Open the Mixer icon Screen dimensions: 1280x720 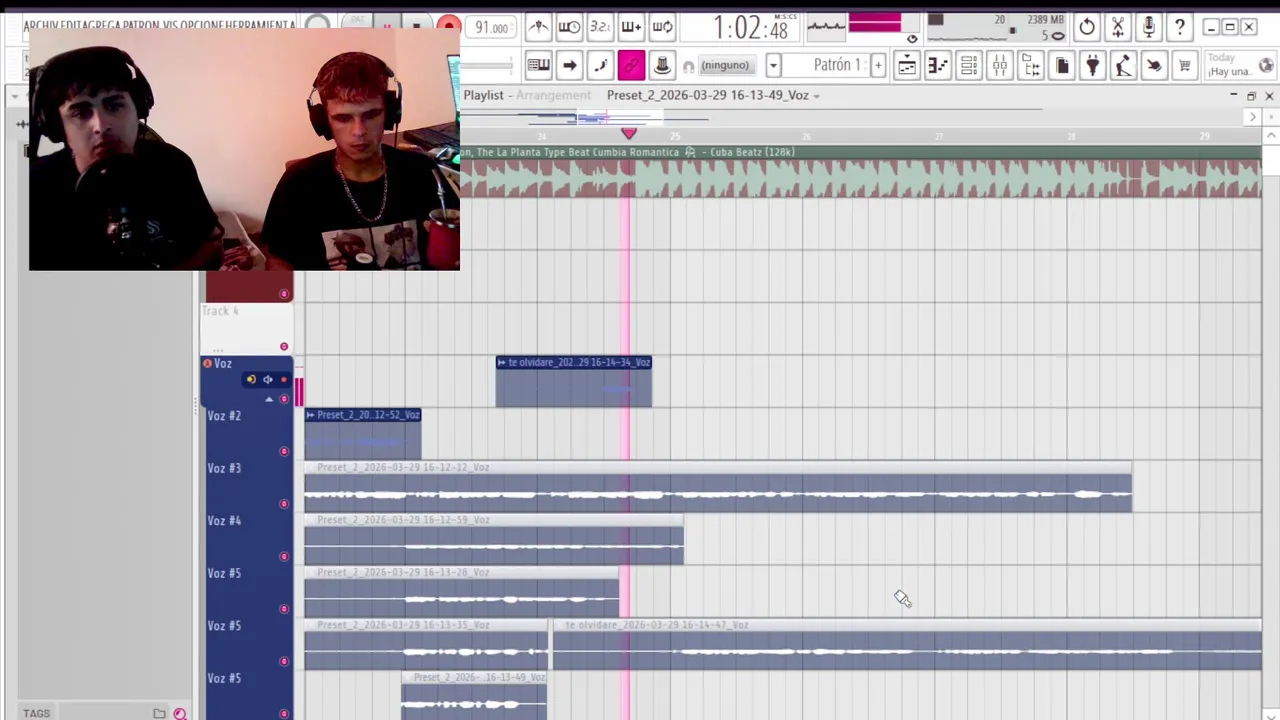coord(1000,66)
